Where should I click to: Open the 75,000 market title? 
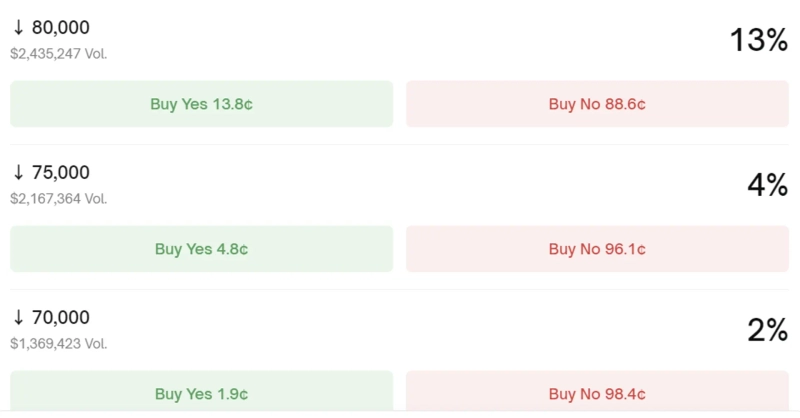[61, 173]
